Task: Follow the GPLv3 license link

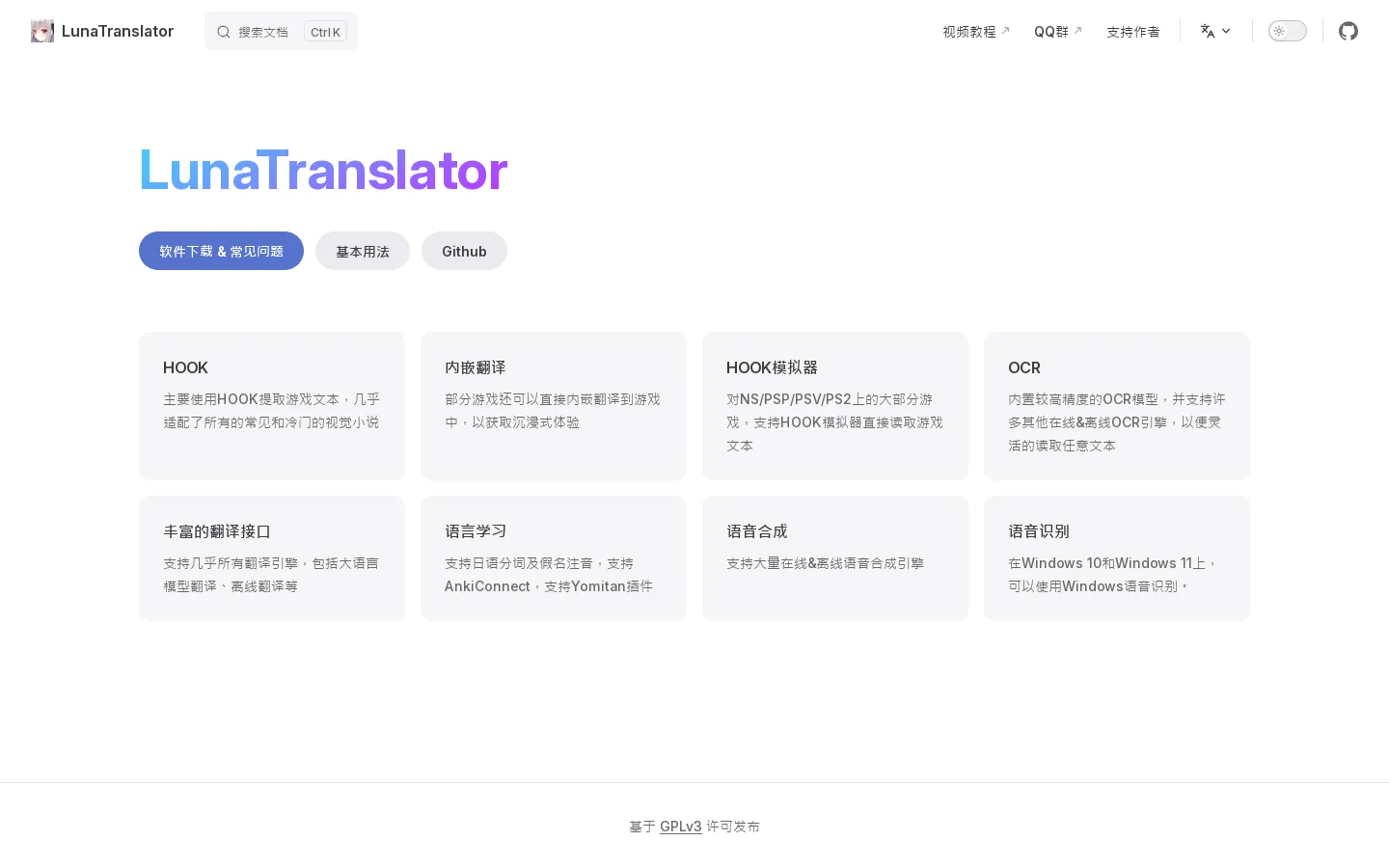Action: tap(681, 827)
